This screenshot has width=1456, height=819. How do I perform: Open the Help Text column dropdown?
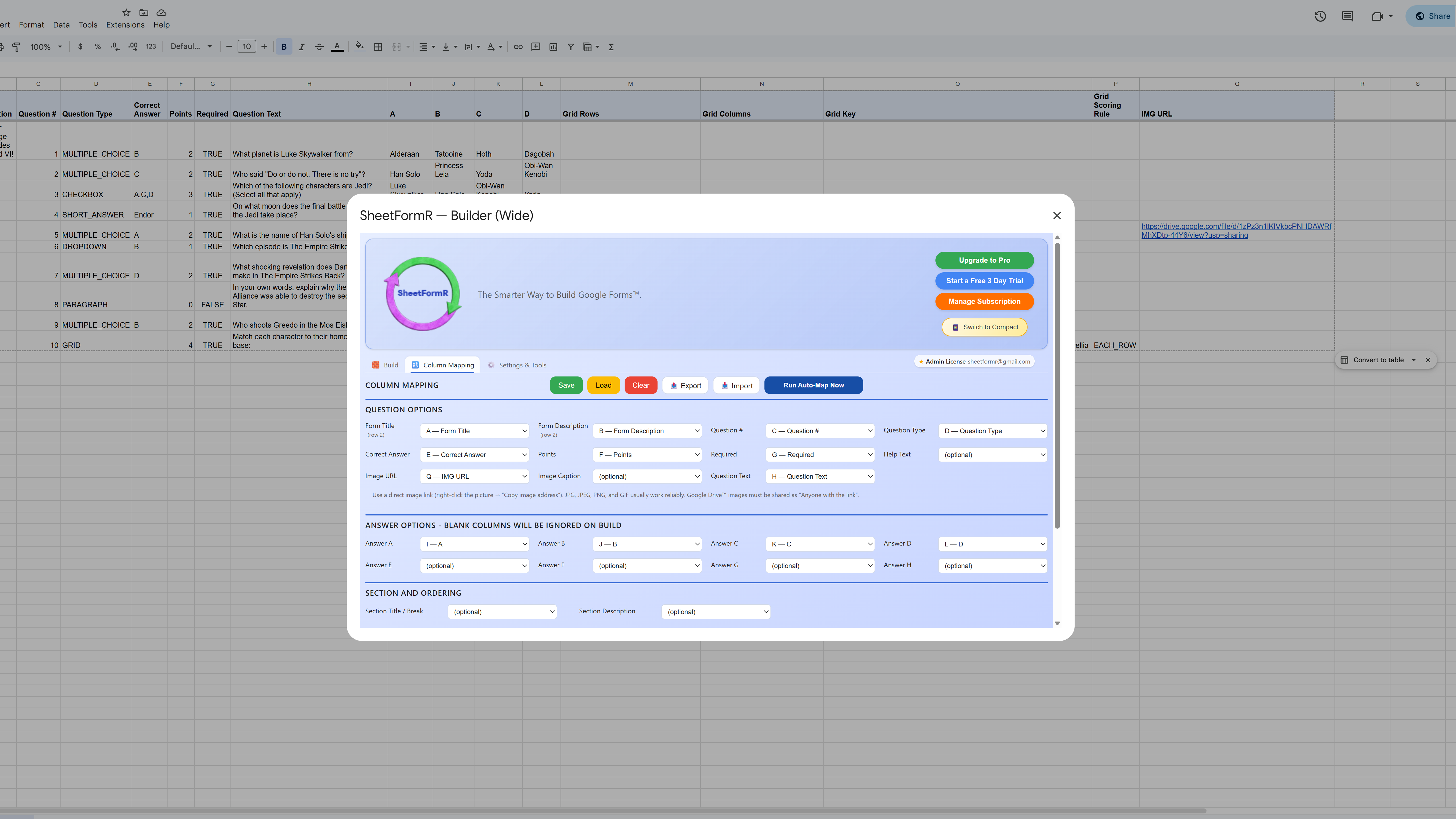tap(993, 455)
